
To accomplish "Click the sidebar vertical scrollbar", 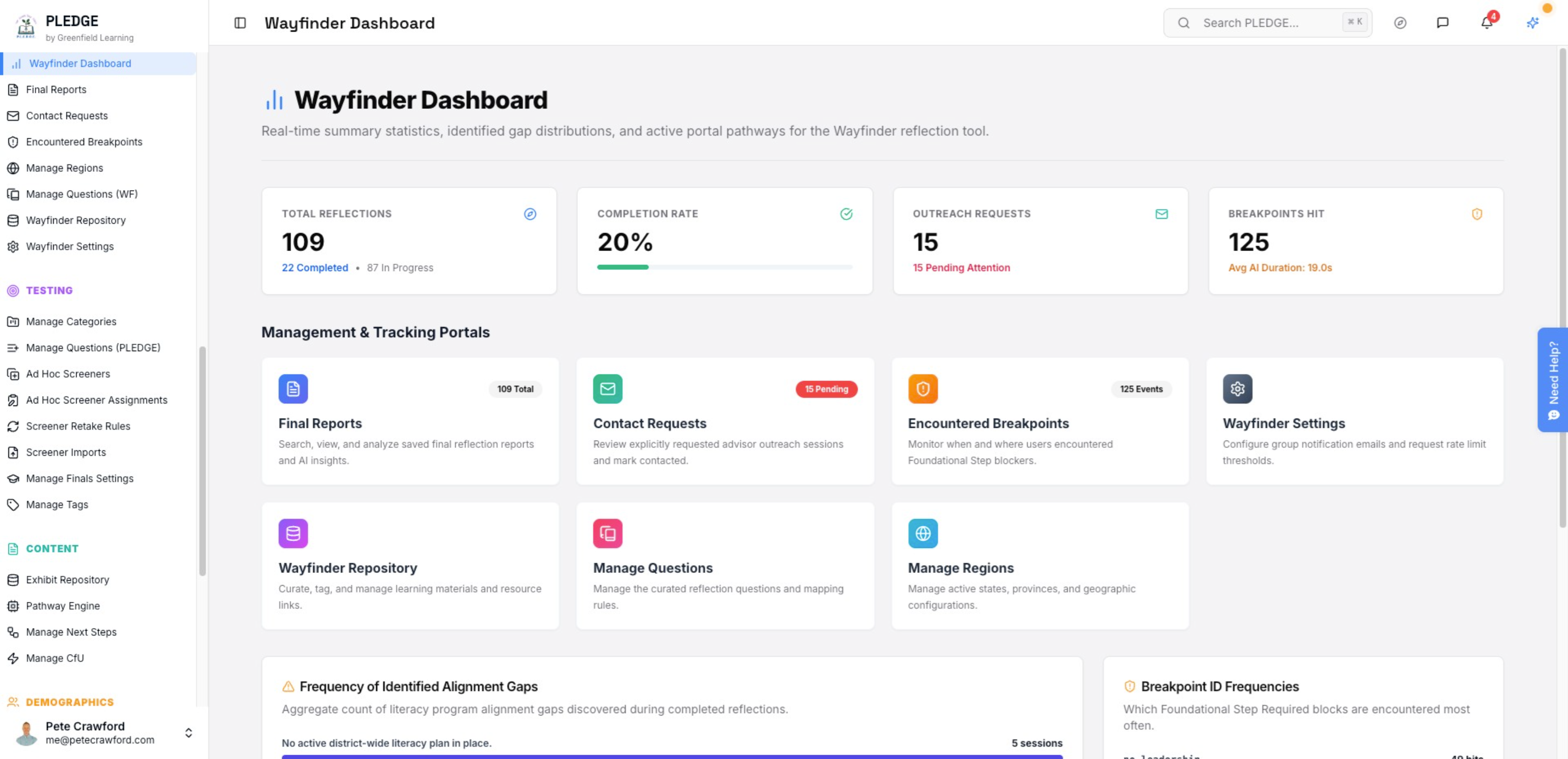I will point(203,461).
